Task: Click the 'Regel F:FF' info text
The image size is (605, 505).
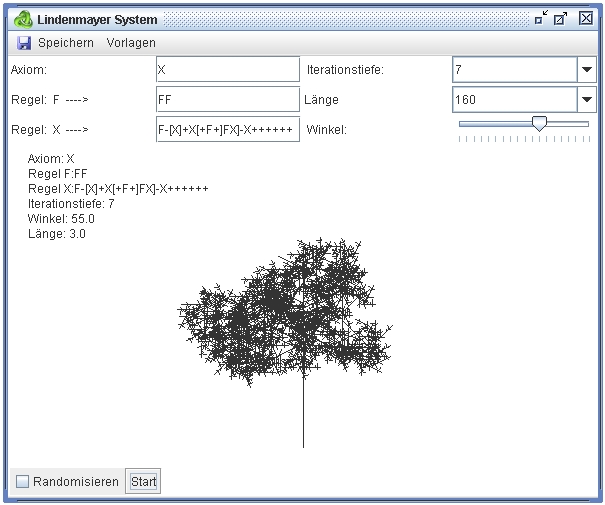Action: pos(57,174)
